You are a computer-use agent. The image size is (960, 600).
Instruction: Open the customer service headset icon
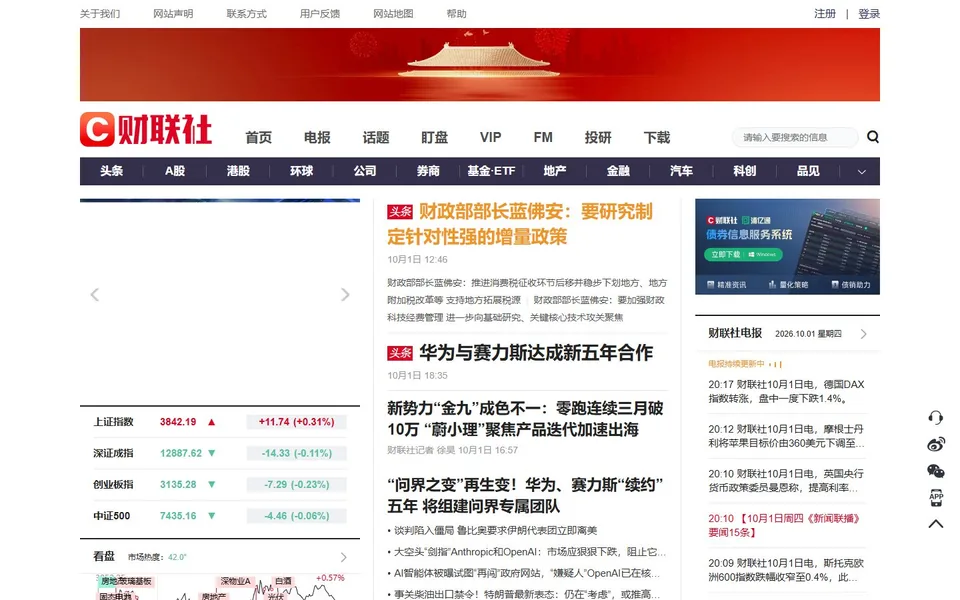[936, 418]
